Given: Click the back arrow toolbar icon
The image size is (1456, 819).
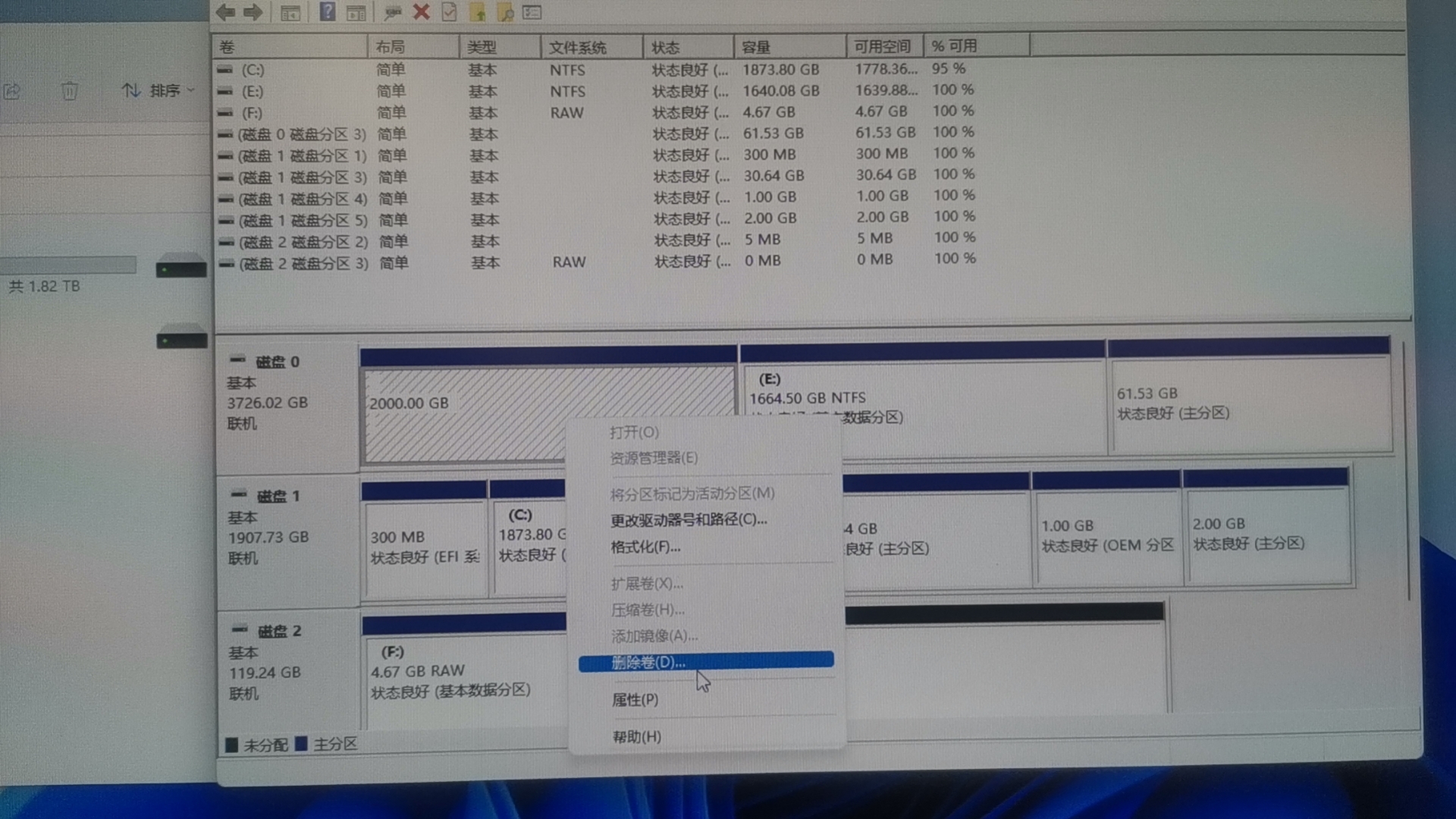Looking at the screenshot, I should click(225, 12).
